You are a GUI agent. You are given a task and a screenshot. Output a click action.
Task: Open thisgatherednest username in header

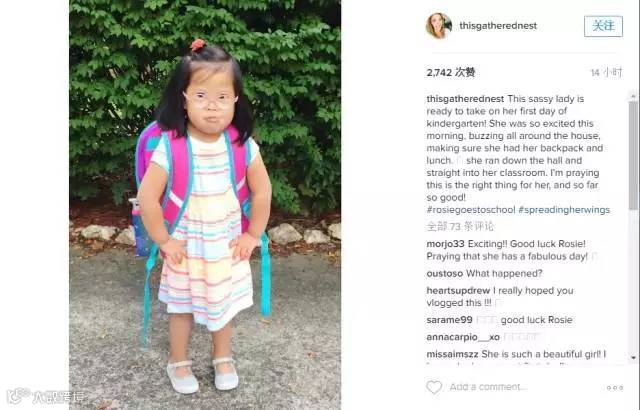pos(498,25)
